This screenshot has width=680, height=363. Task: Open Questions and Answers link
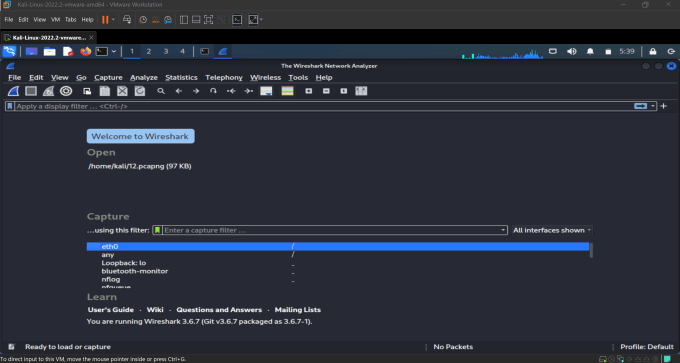point(219,310)
